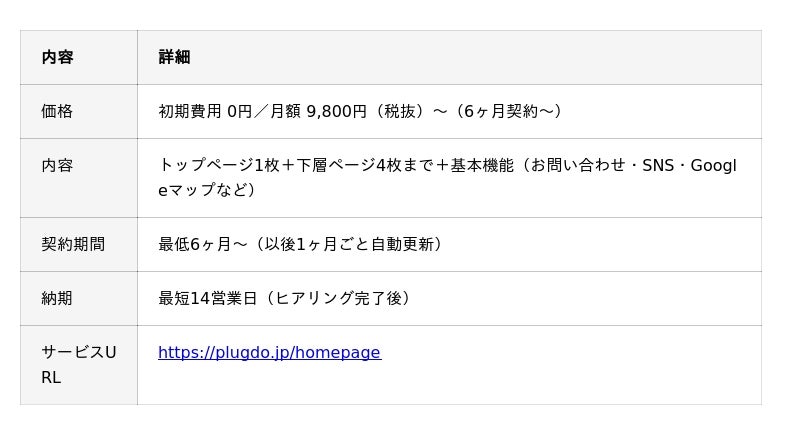The image size is (800, 435).
Task: Click the 内容 header cell in top row
Action: pyautogui.click(x=57, y=57)
